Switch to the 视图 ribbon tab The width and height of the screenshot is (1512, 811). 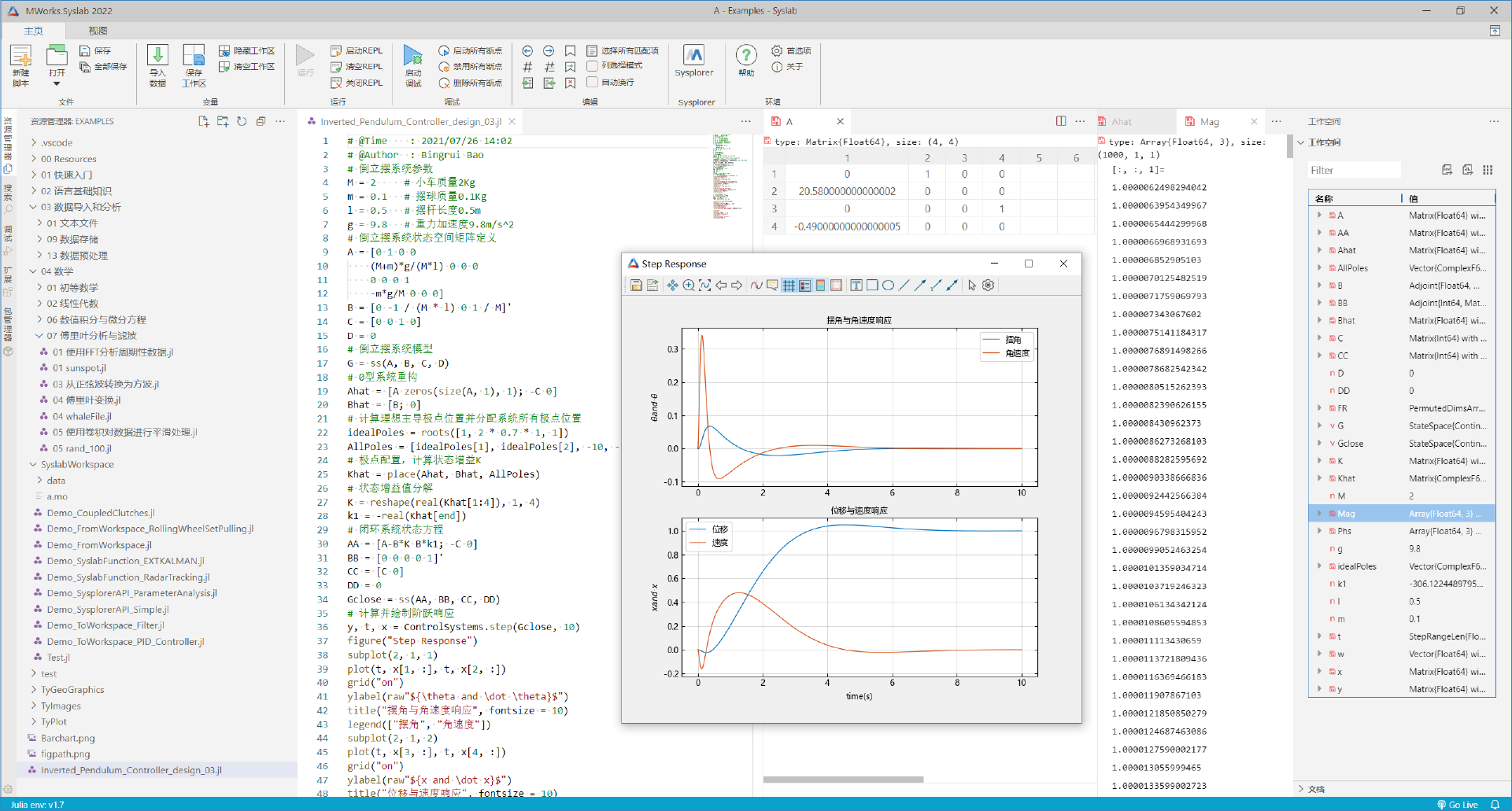98,31
